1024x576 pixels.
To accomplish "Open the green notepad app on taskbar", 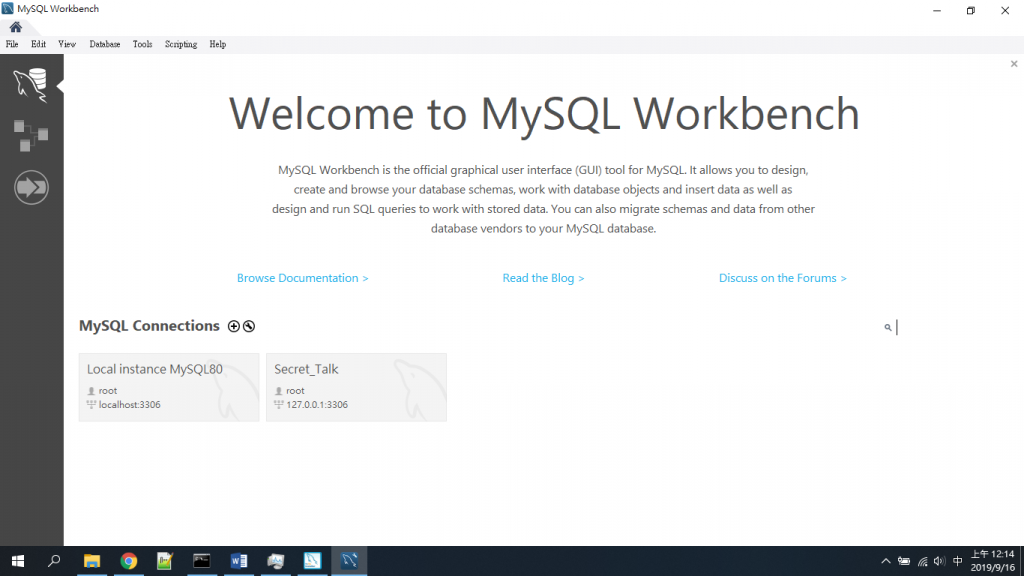I will (165, 561).
